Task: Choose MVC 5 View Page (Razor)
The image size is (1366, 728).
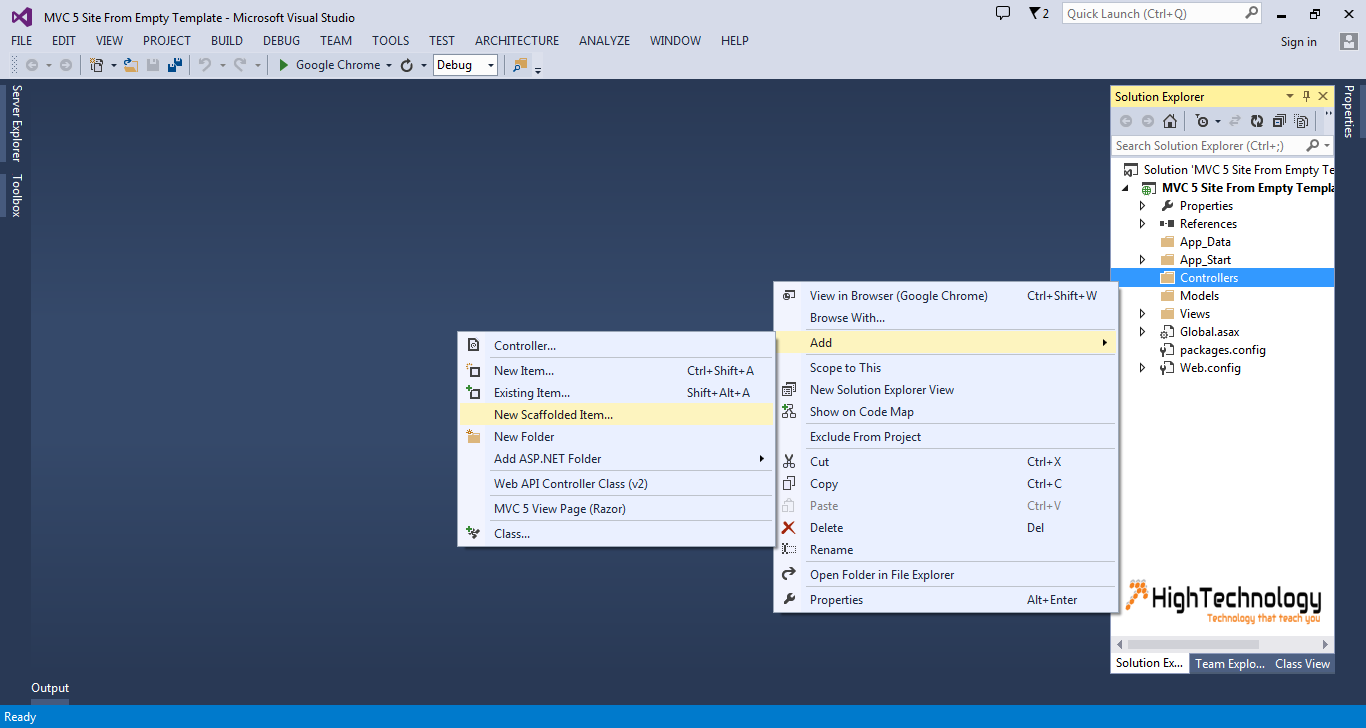Action: (x=616, y=509)
